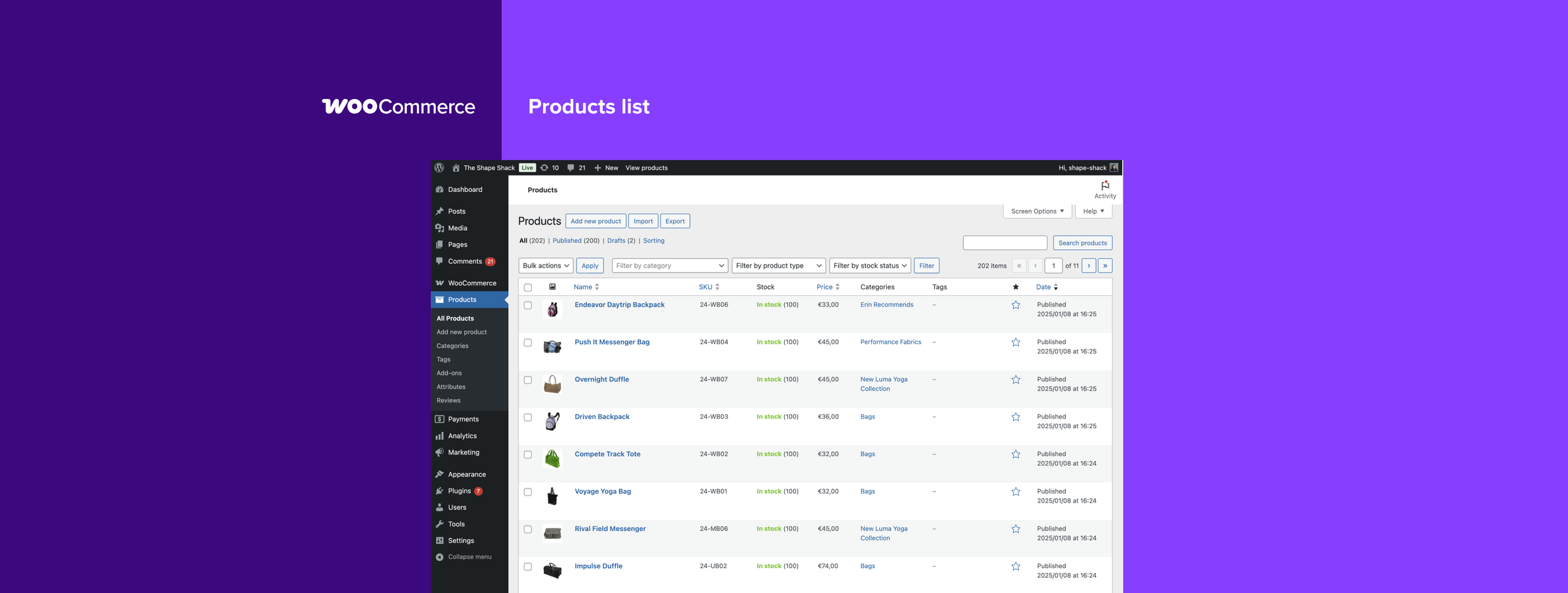The height and width of the screenshot is (593, 1568).
Task: Sort products by Name column
Action: coord(586,287)
